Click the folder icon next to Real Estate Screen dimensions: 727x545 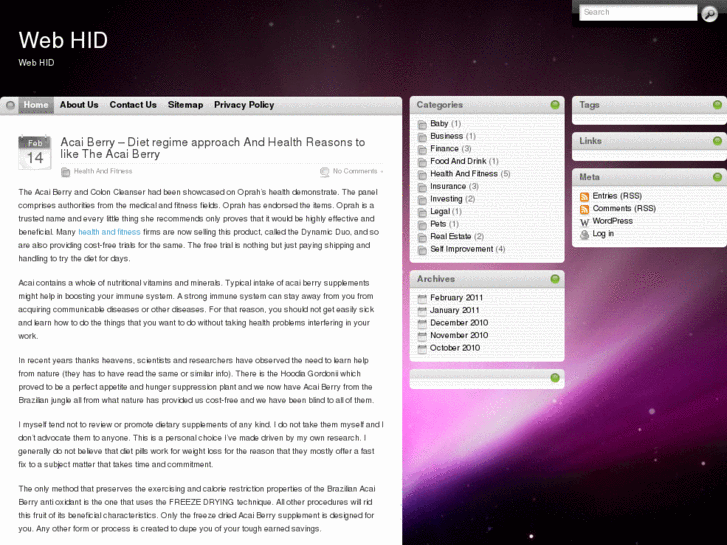coord(422,237)
